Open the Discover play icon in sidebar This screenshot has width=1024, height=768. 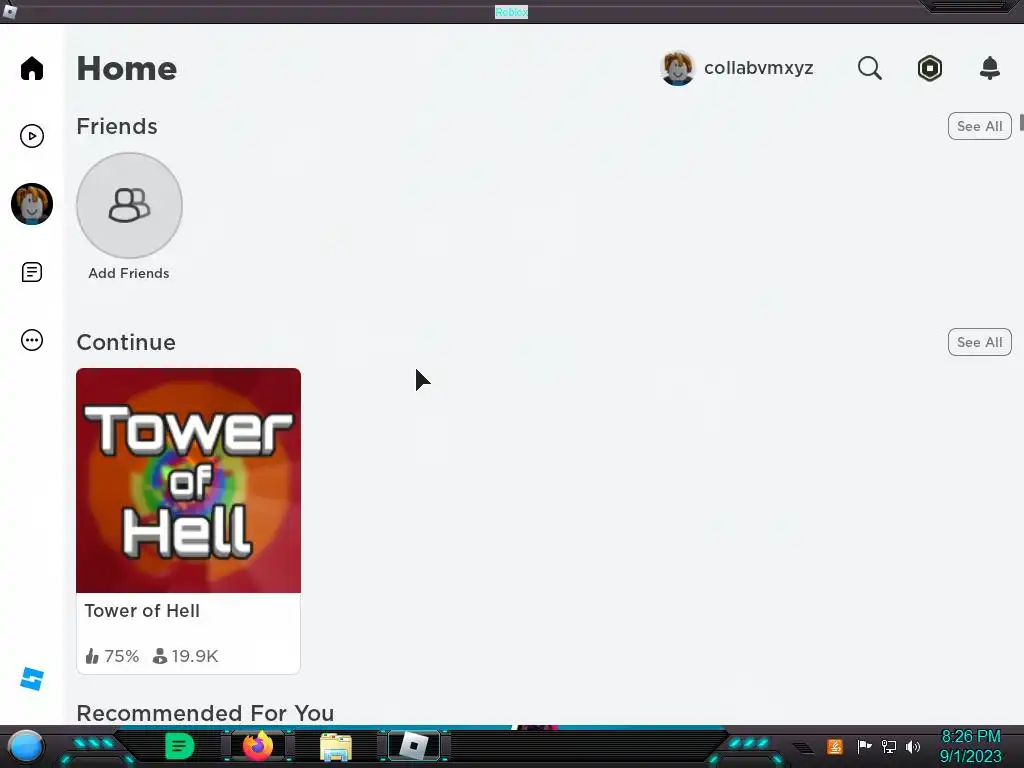[x=31, y=136]
